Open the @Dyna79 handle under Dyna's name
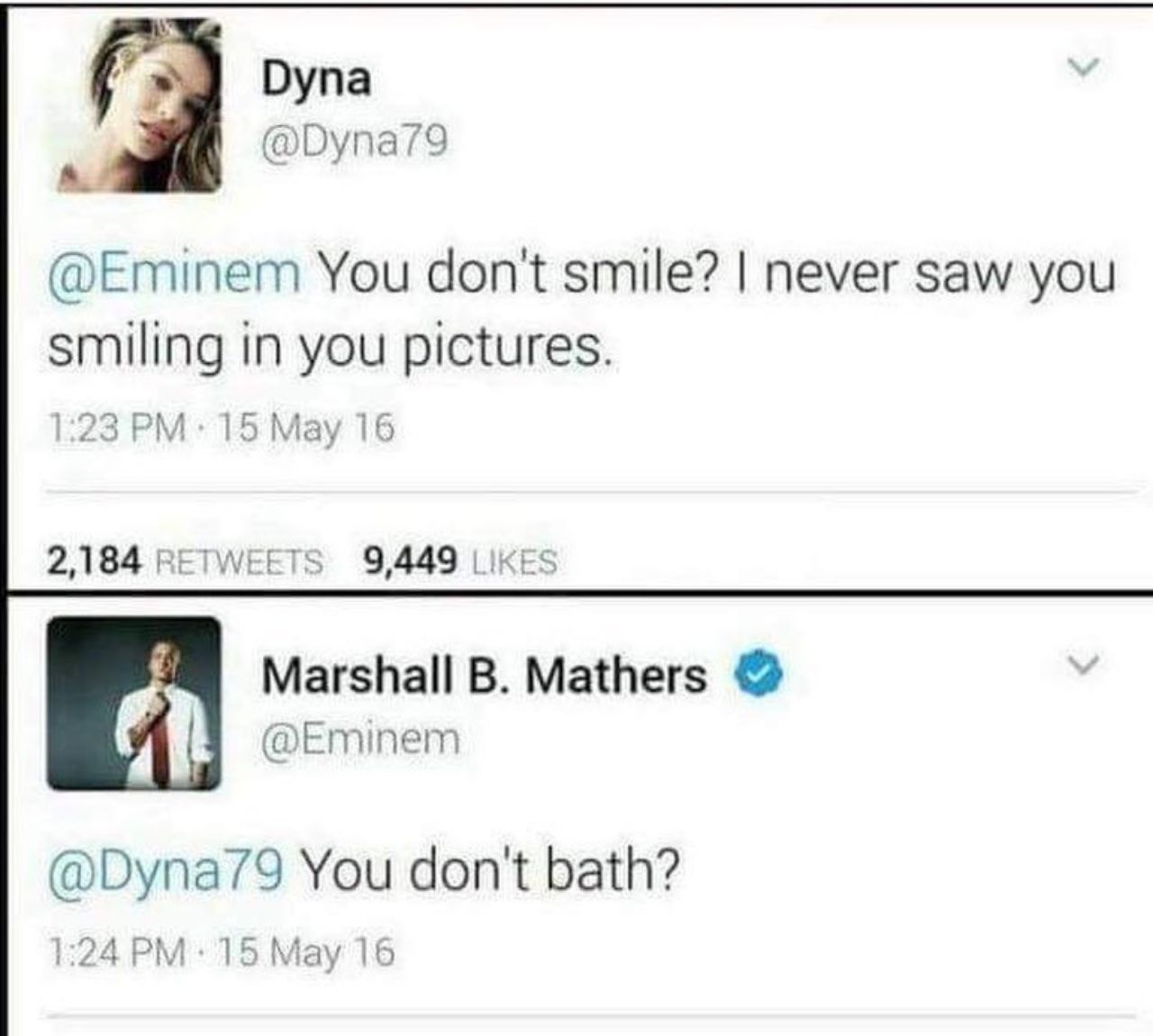The height and width of the screenshot is (1036, 1153). click(x=354, y=141)
